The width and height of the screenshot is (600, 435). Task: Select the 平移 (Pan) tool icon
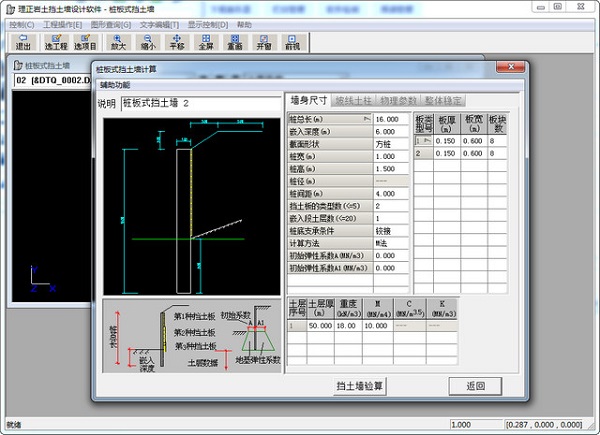click(x=177, y=42)
